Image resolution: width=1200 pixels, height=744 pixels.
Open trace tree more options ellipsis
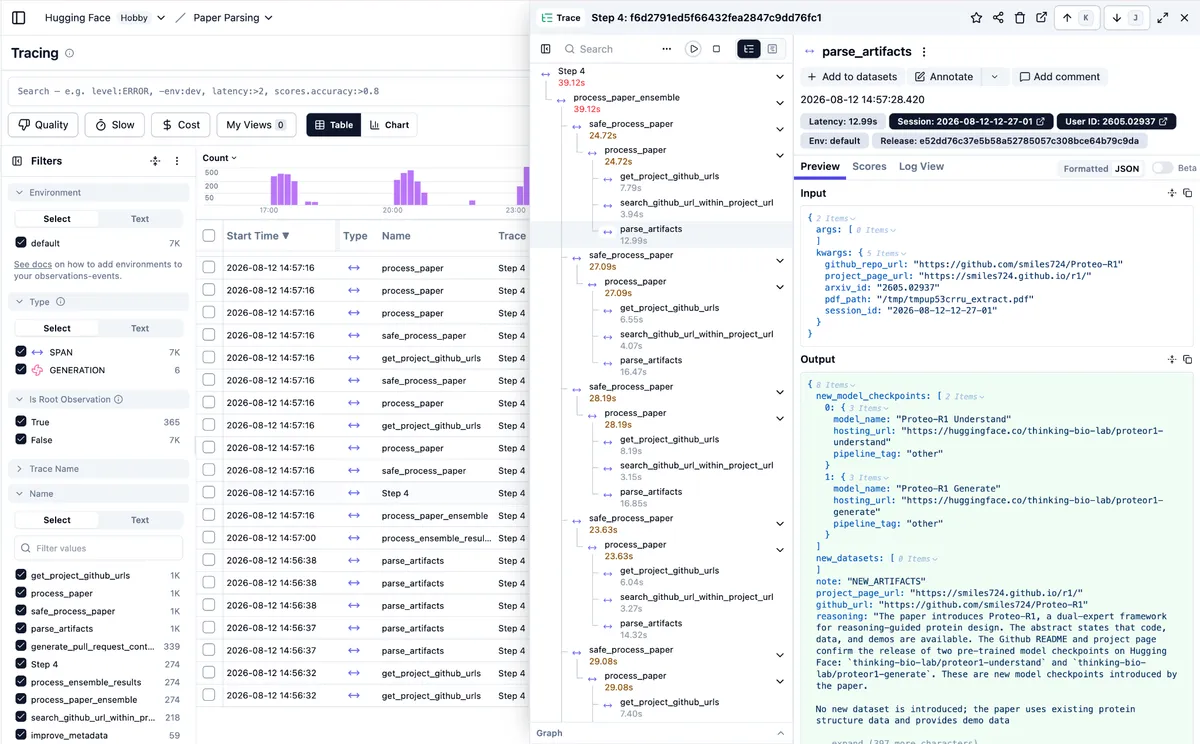tap(667, 49)
